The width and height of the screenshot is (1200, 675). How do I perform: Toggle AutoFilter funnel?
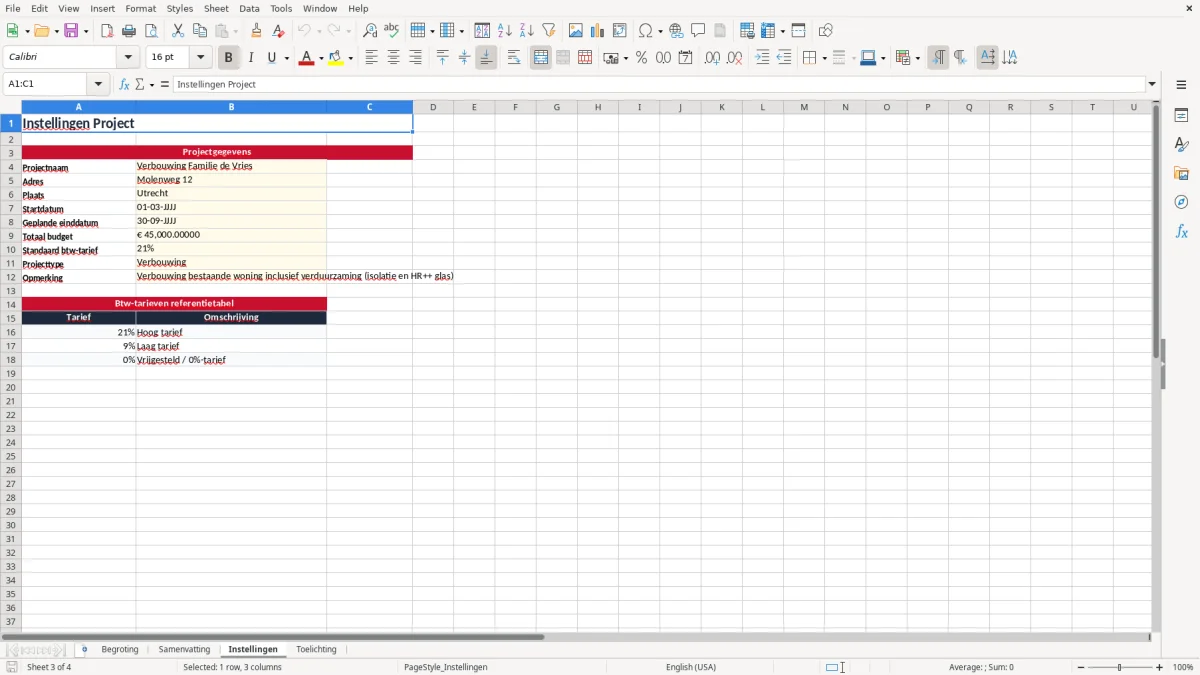point(549,31)
